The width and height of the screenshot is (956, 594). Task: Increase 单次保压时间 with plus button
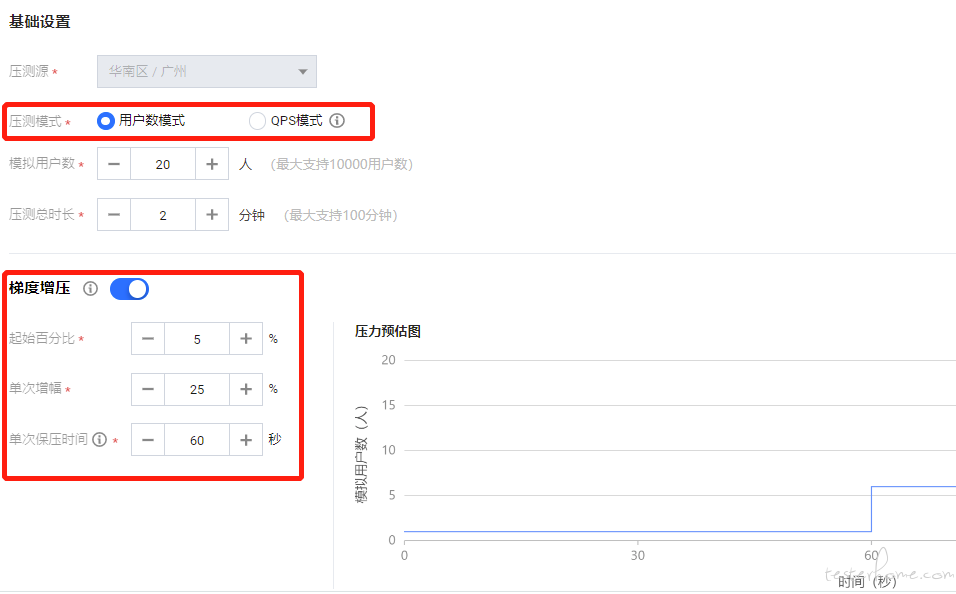(x=246, y=440)
